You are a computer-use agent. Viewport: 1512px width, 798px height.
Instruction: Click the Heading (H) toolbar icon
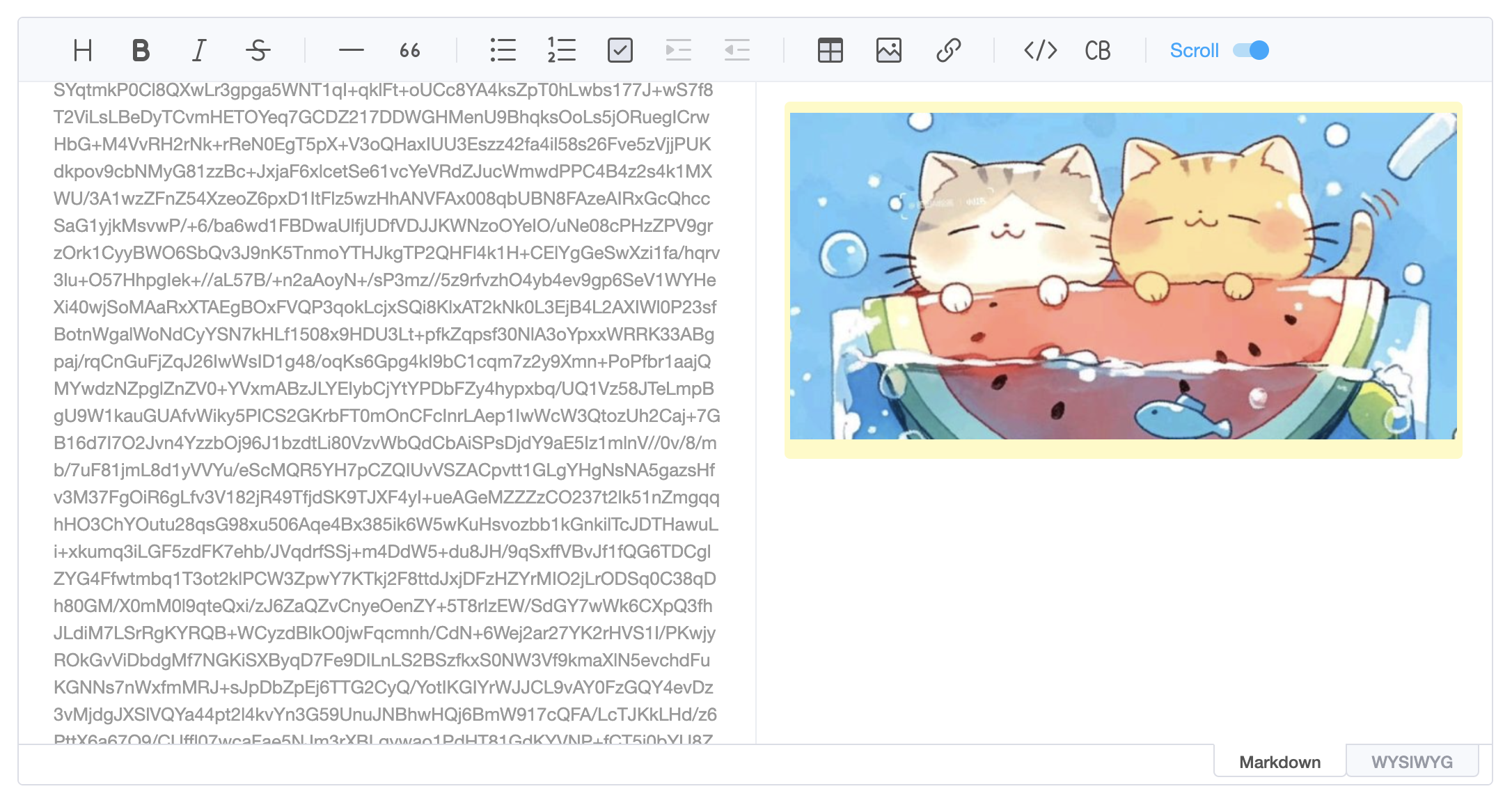point(83,50)
